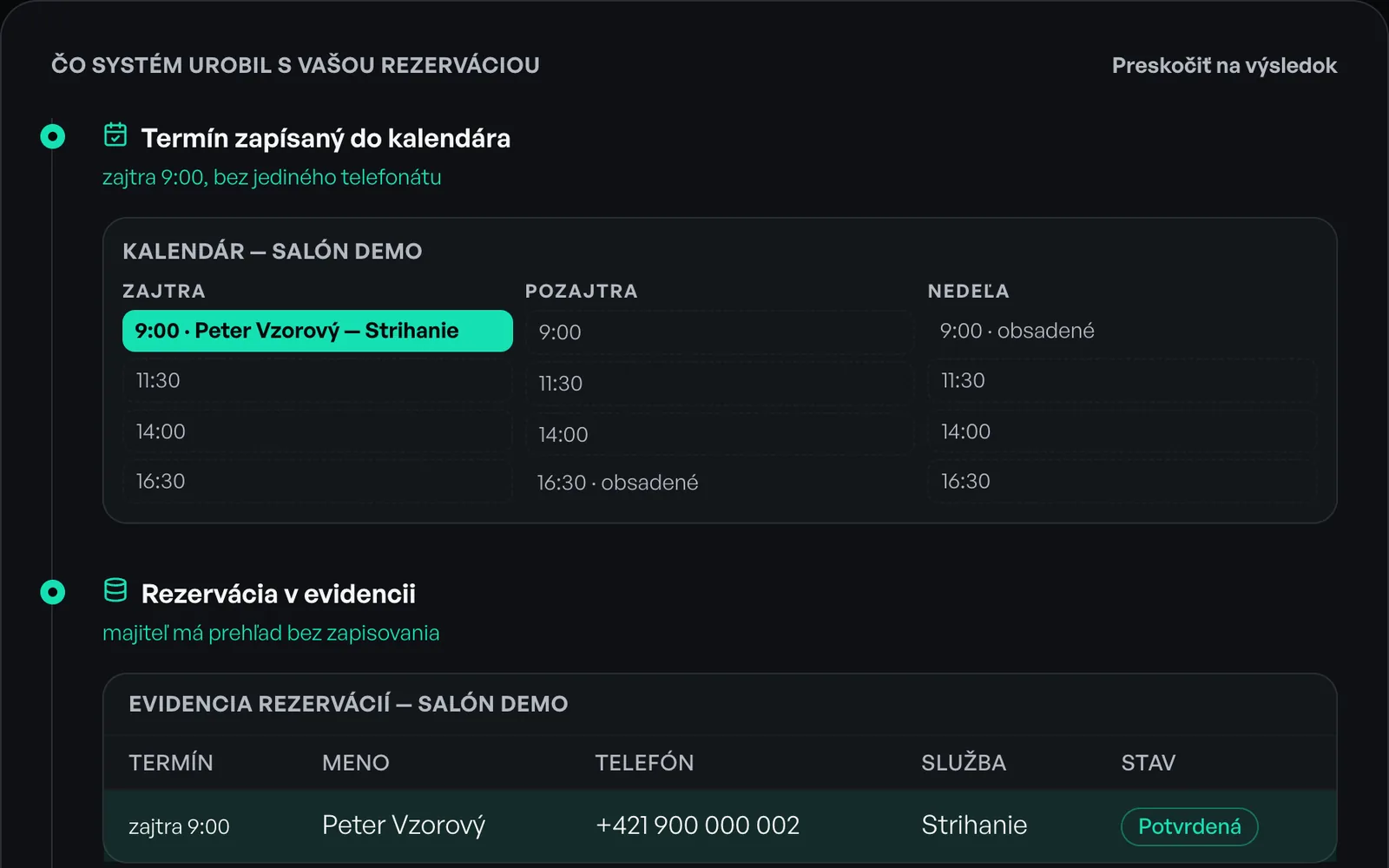
Task: Click the name Peter Vzorový in evidence table
Action: click(x=404, y=825)
